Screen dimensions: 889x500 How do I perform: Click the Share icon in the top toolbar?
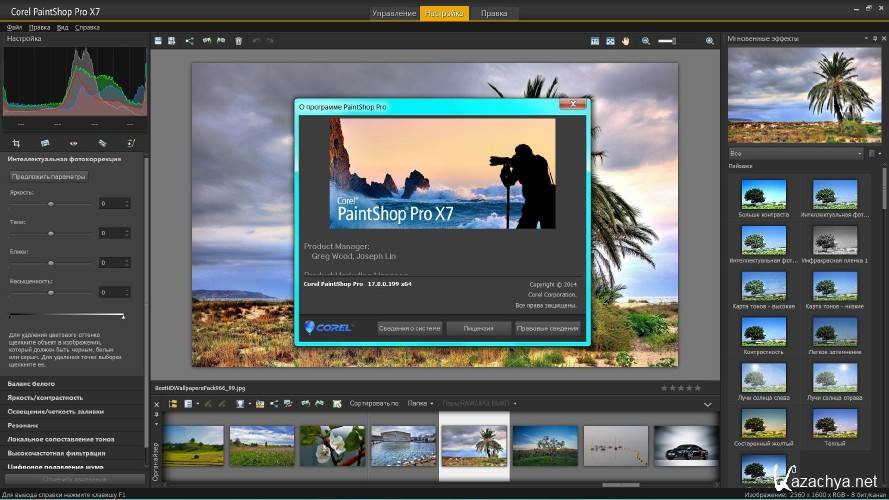click(190, 41)
